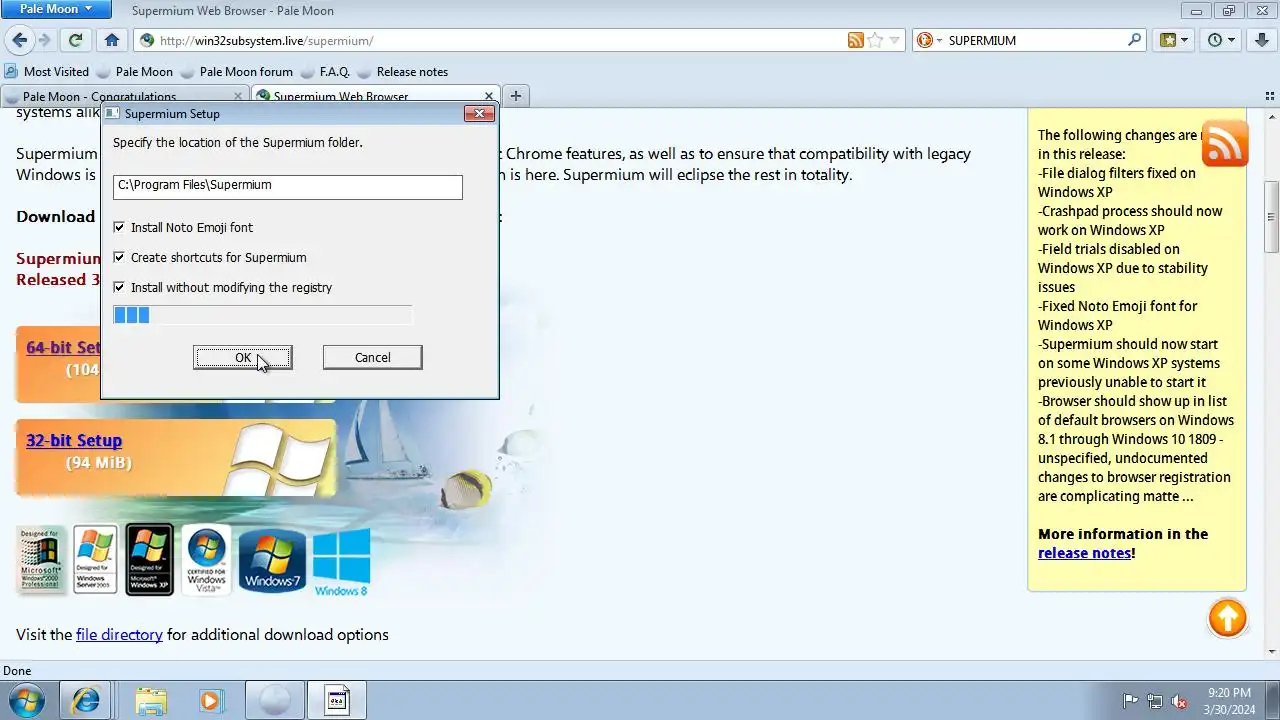
Task: Open the F.A.Q. bookmark
Action: 325,72
